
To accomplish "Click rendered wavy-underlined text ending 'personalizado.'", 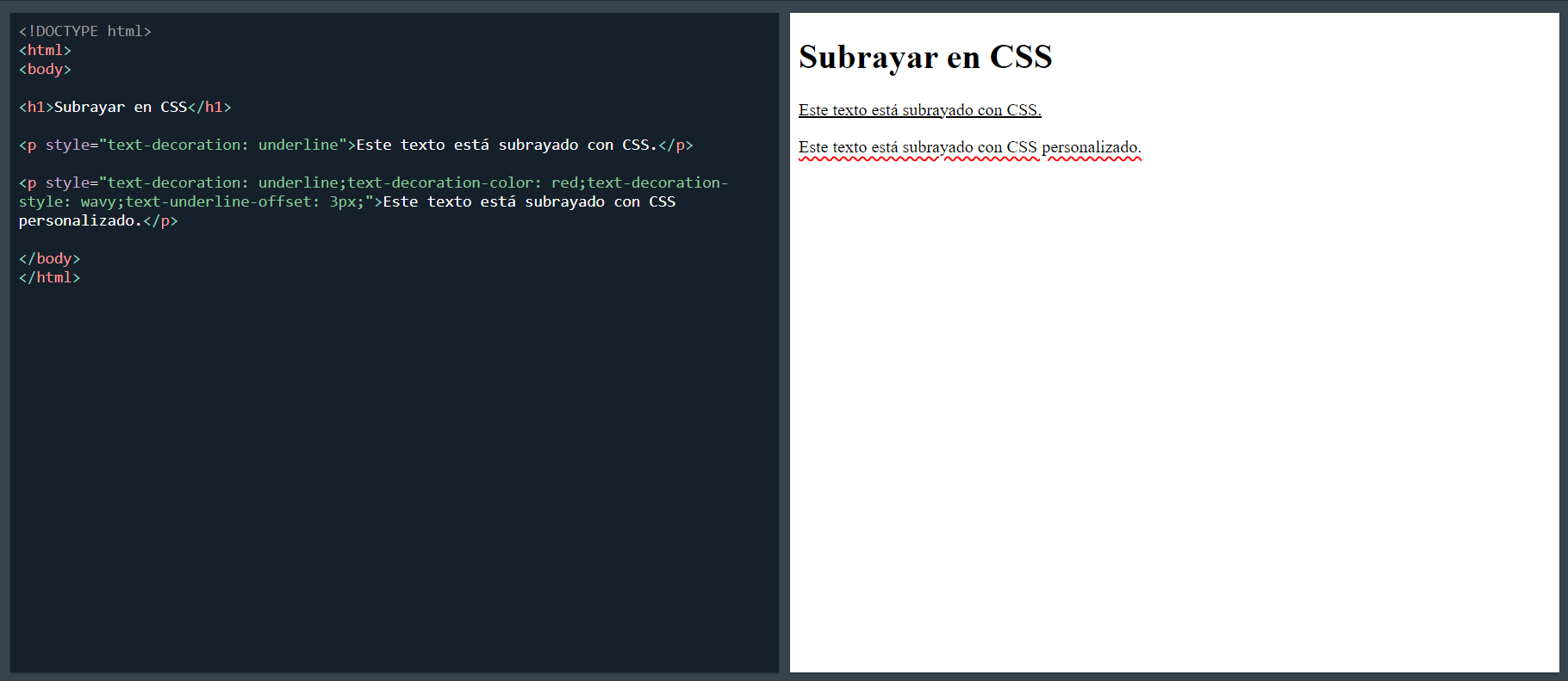I will coord(970,148).
